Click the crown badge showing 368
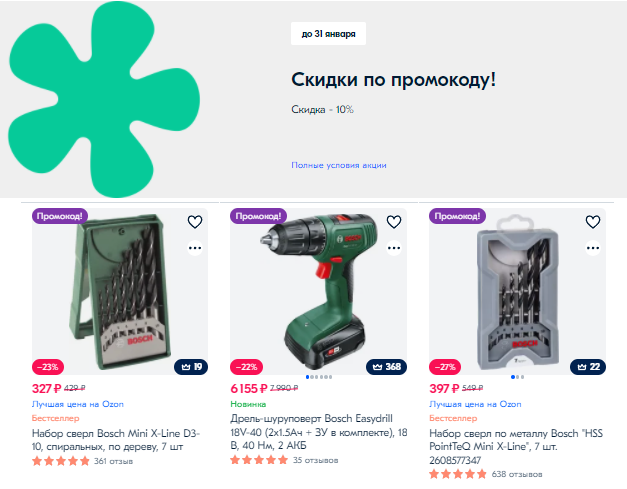The height and width of the screenshot is (489, 627). click(x=386, y=367)
